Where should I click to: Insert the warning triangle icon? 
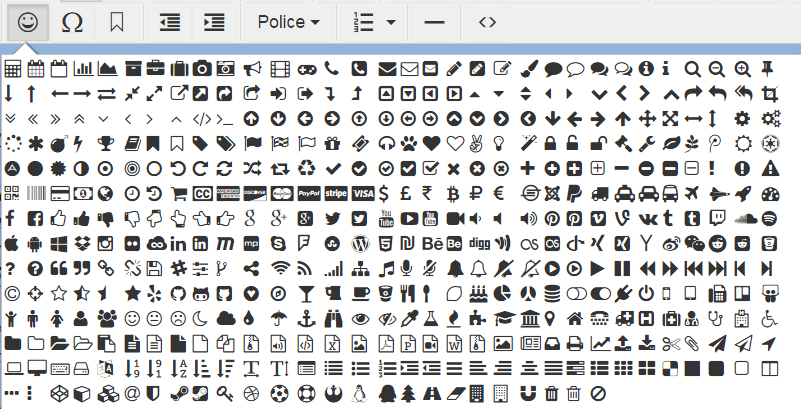tap(770, 169)
